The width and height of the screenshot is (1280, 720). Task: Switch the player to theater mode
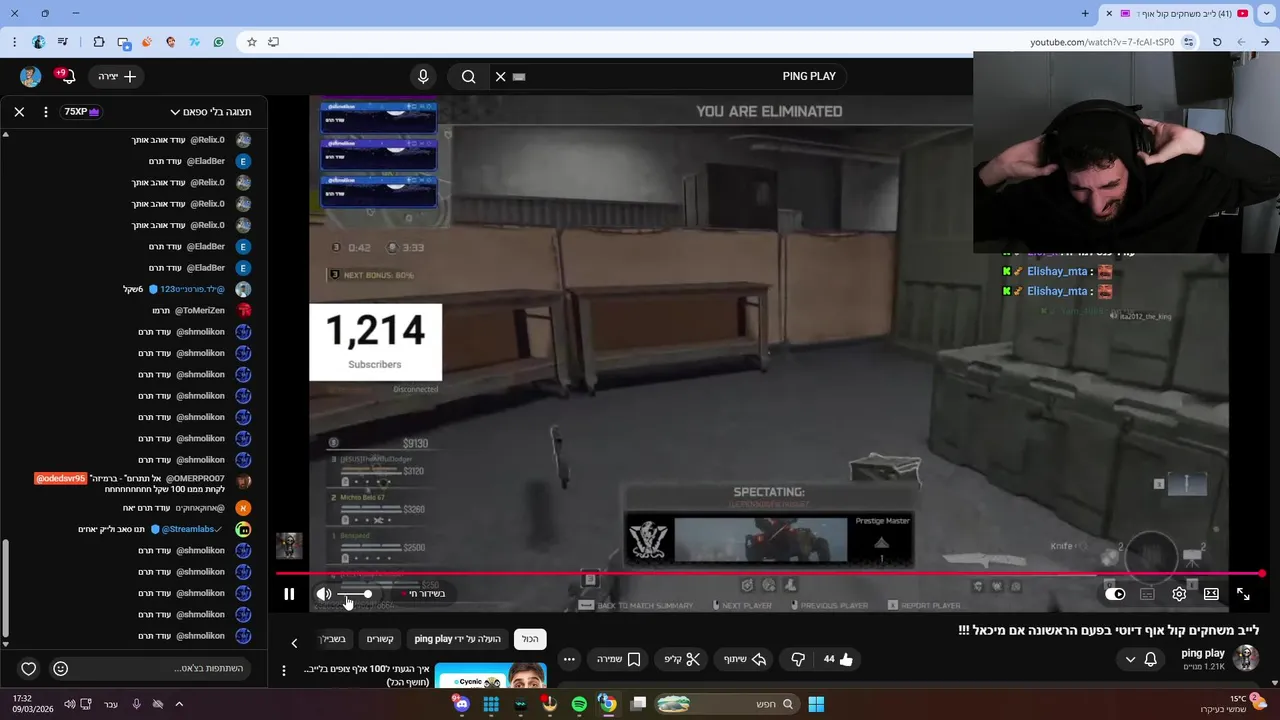tap(1211, 594)
